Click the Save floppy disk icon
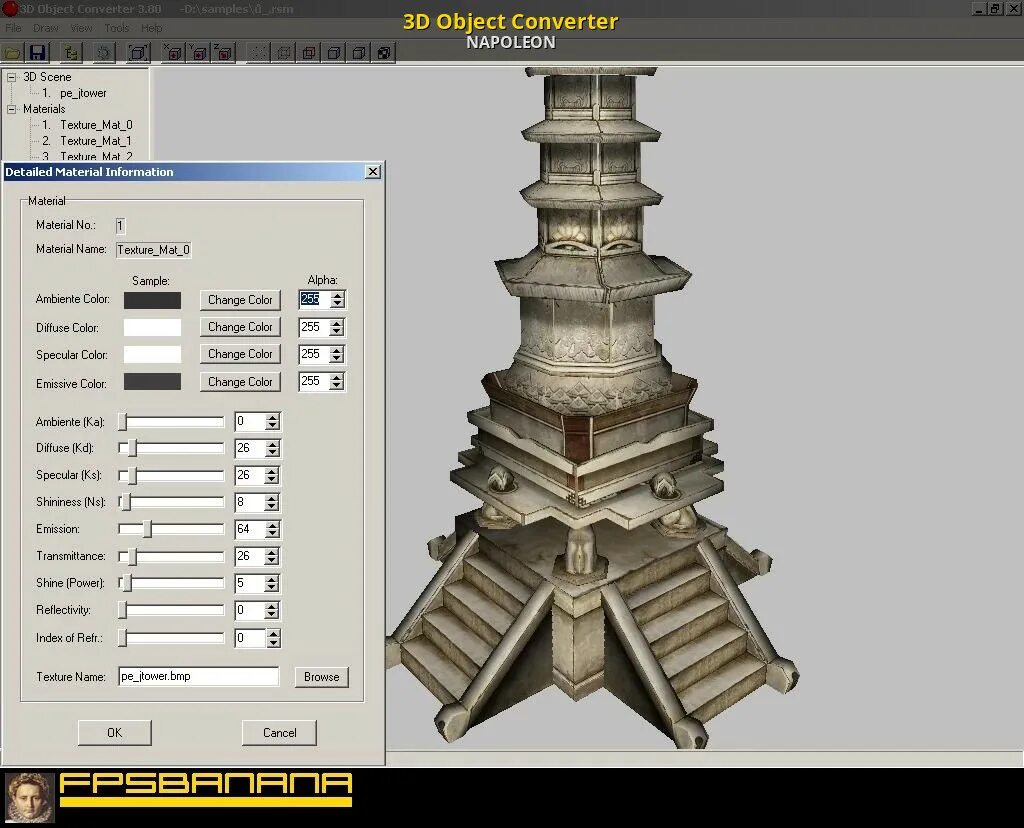The image size is (1024, 828). tap(38, 53)
